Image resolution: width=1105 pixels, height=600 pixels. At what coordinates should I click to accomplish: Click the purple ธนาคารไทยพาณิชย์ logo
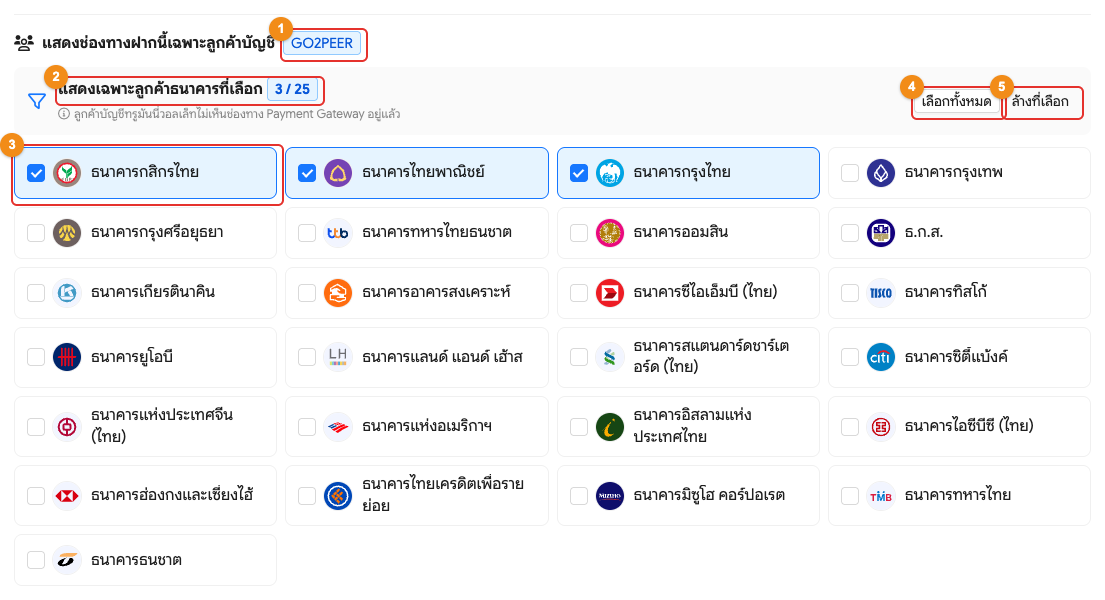point(338,173)
